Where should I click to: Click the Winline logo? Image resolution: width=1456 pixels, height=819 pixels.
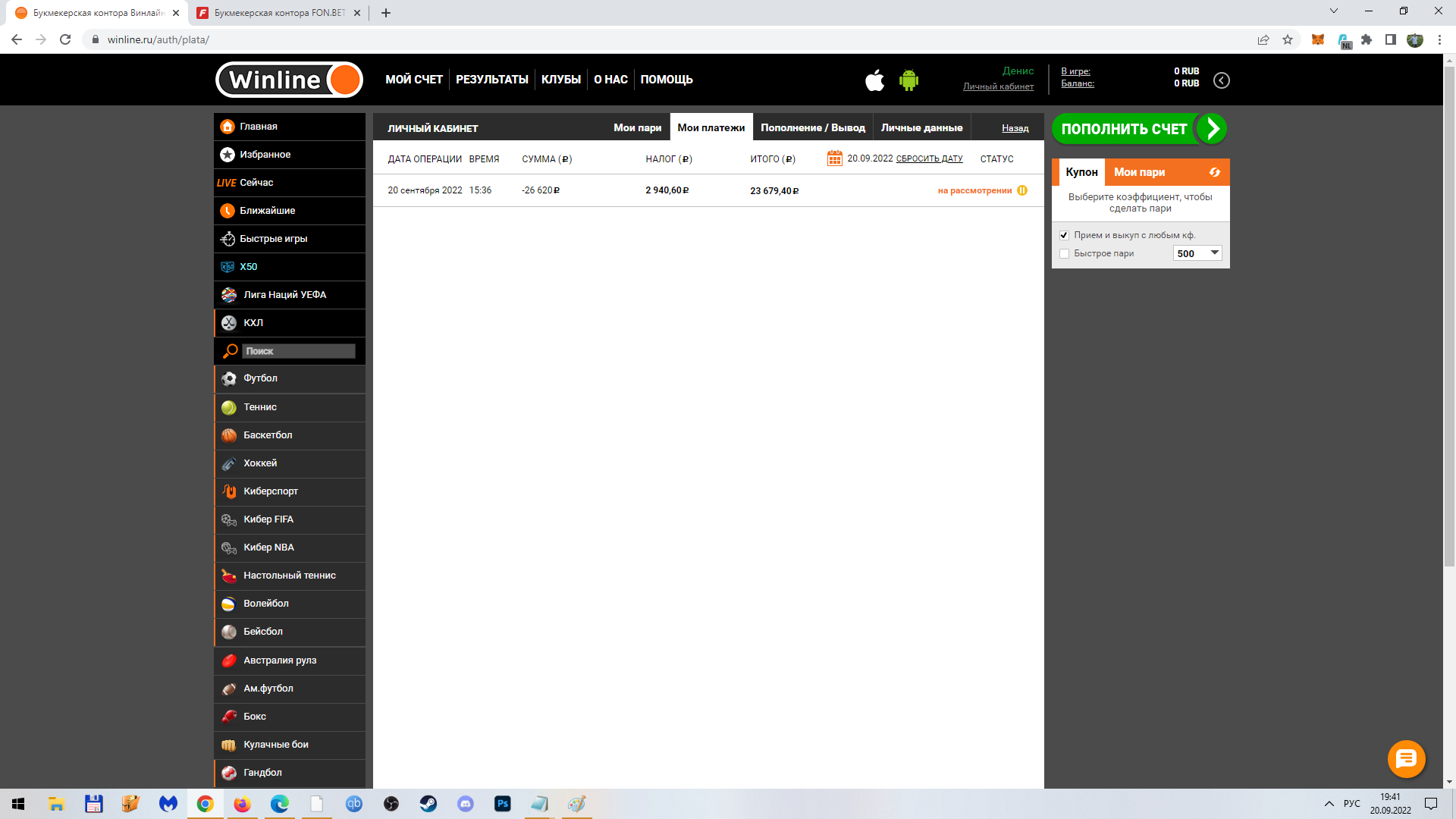289,80
